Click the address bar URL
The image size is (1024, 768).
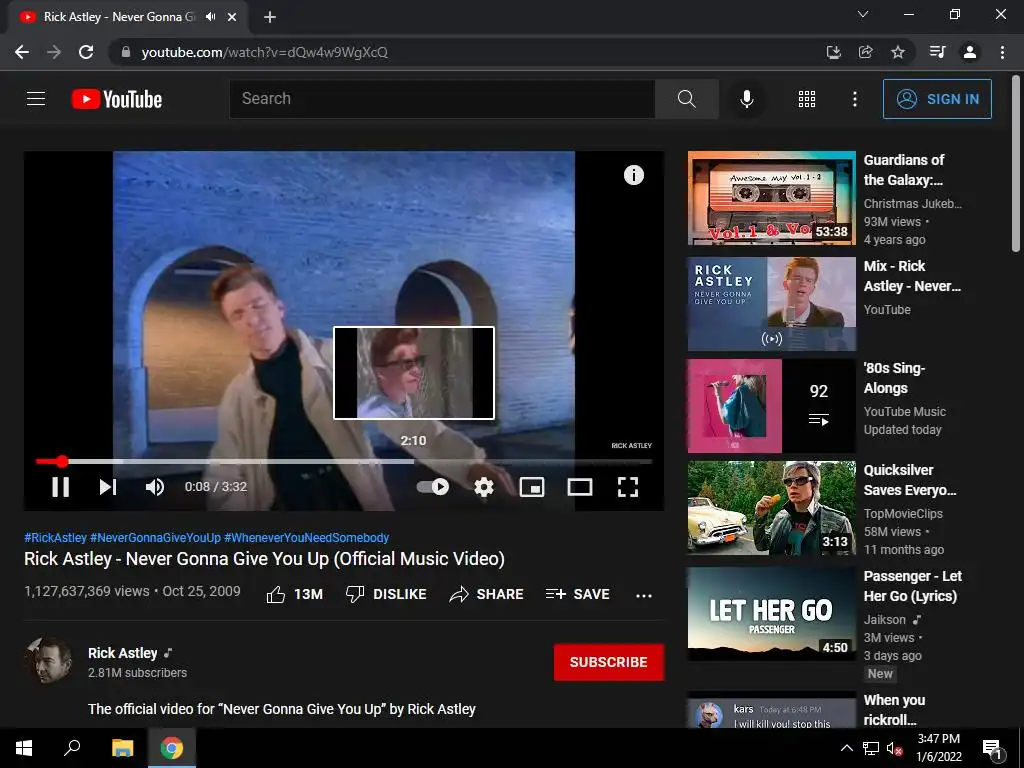tap(264, 52)
